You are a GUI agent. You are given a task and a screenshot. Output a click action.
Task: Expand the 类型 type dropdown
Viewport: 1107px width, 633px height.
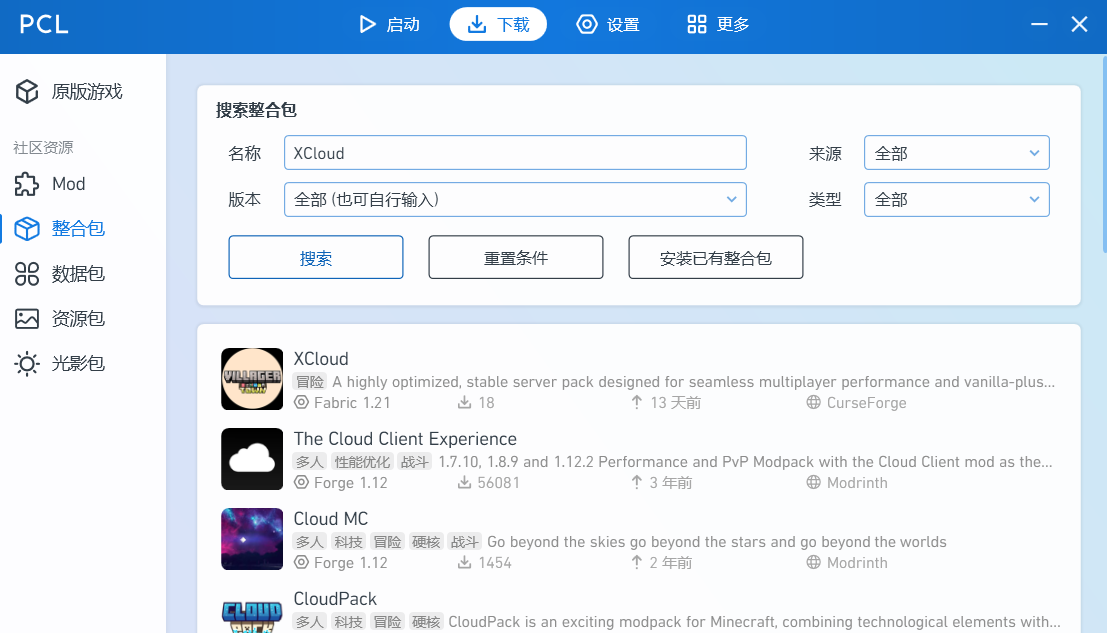point(957,200)
